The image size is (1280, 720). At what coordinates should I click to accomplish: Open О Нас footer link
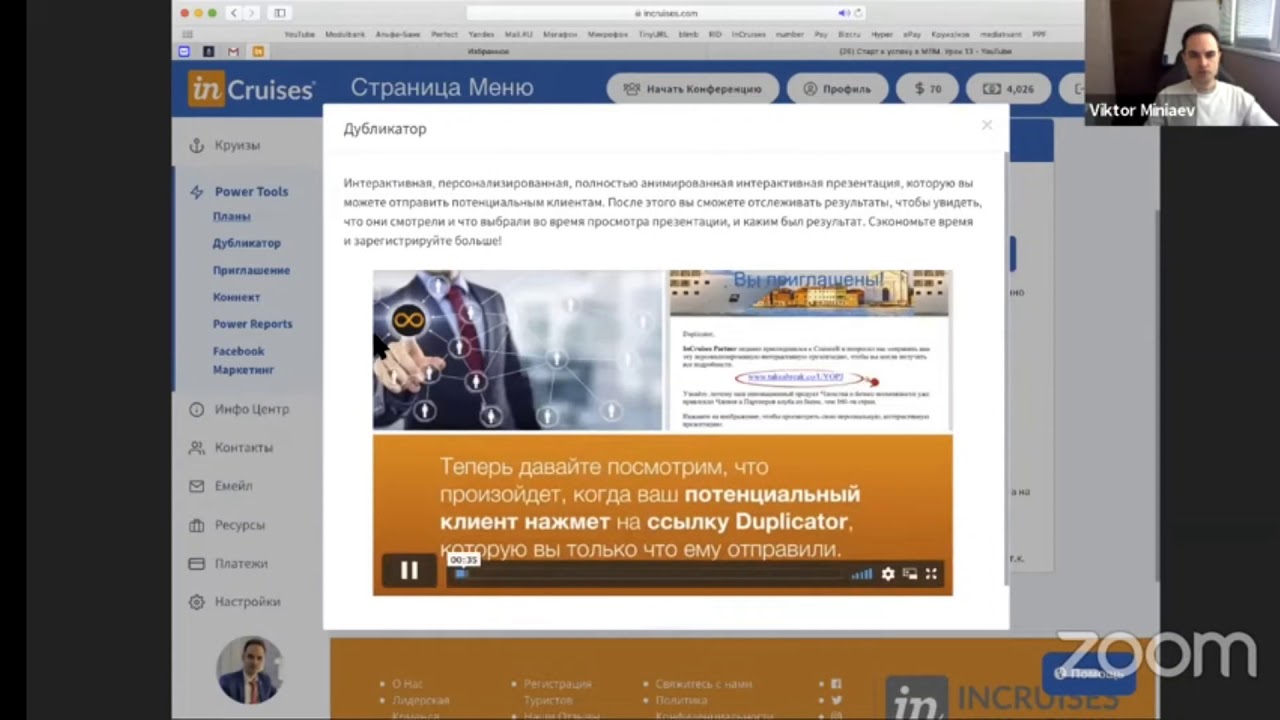(407, 684)
